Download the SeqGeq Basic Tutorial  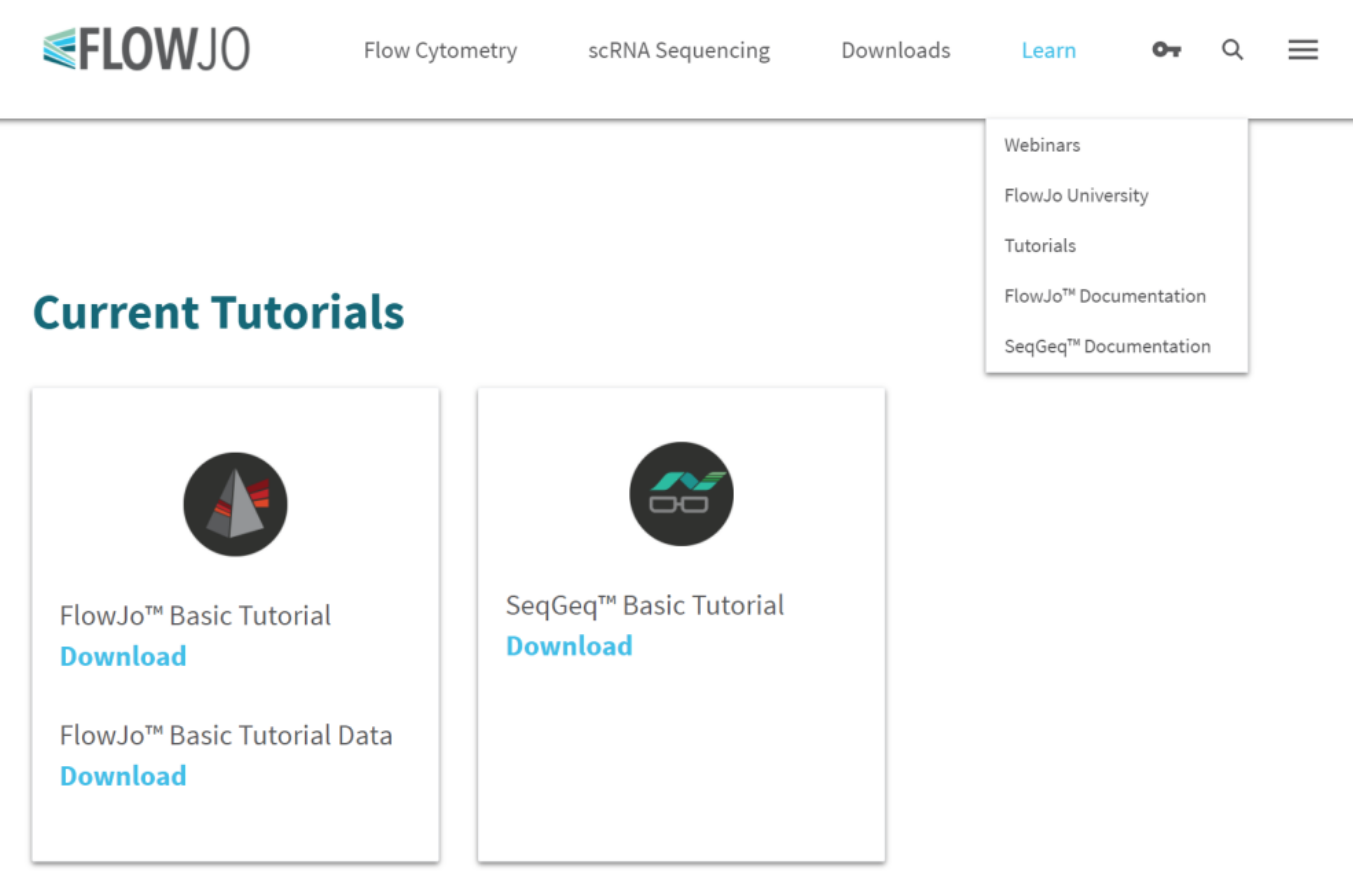click(x=569, y=646)
